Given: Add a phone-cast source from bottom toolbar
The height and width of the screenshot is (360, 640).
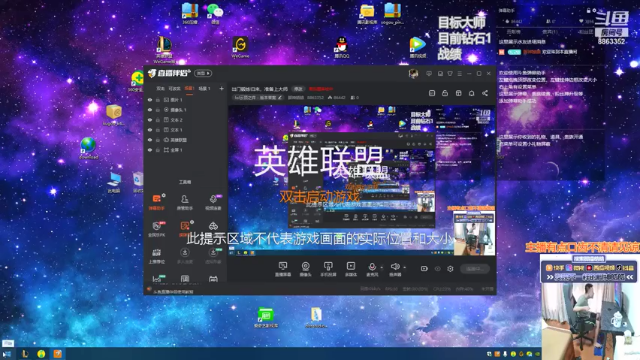Looking at the screenshot, I should tap(328, 269).
